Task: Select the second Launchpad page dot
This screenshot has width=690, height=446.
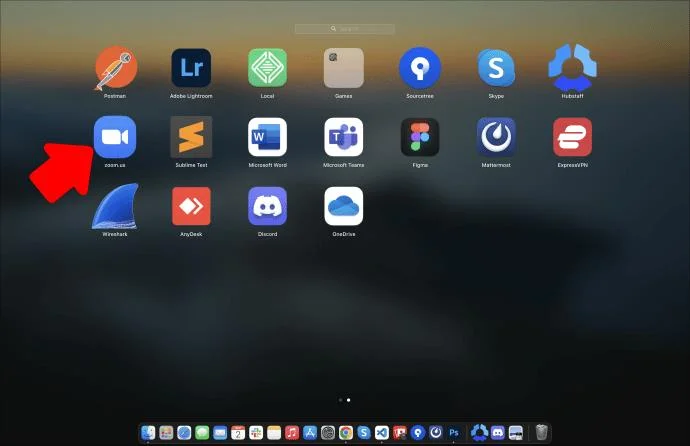Action: pyautogui.click(x=349, y=400)
